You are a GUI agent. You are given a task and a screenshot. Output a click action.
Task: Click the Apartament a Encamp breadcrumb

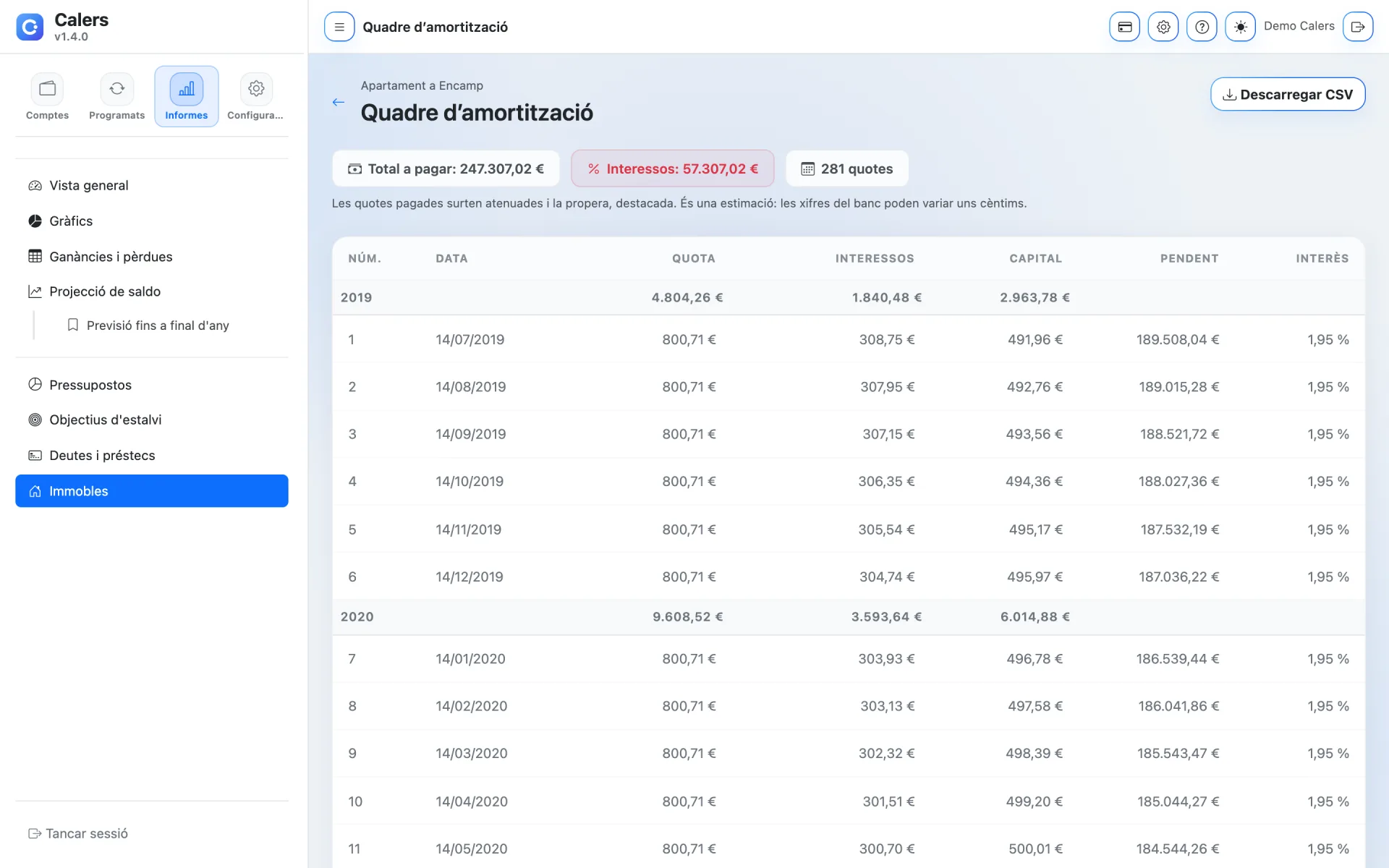coord(422,85)
